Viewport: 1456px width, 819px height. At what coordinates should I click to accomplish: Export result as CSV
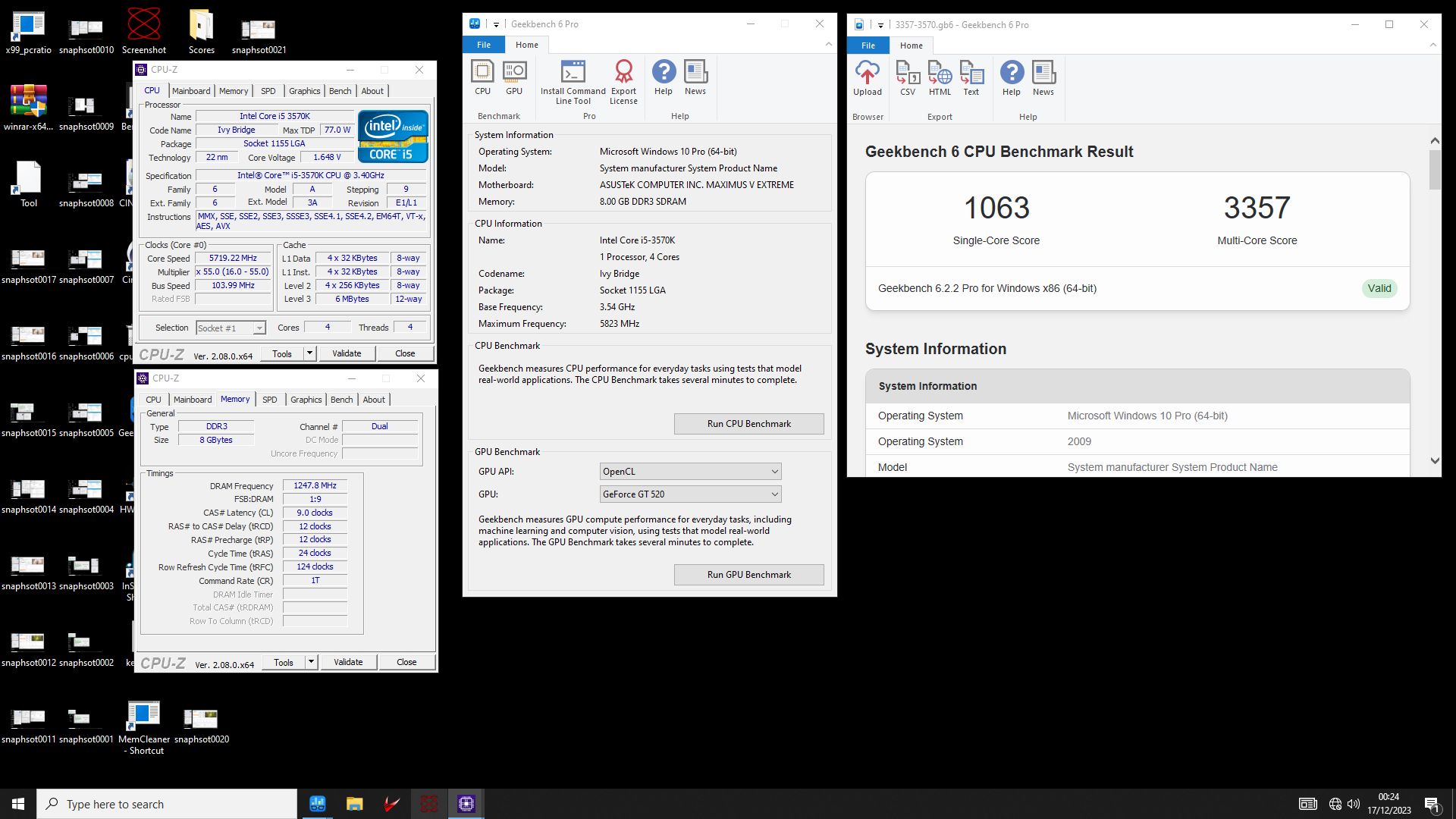click(908, 79)
